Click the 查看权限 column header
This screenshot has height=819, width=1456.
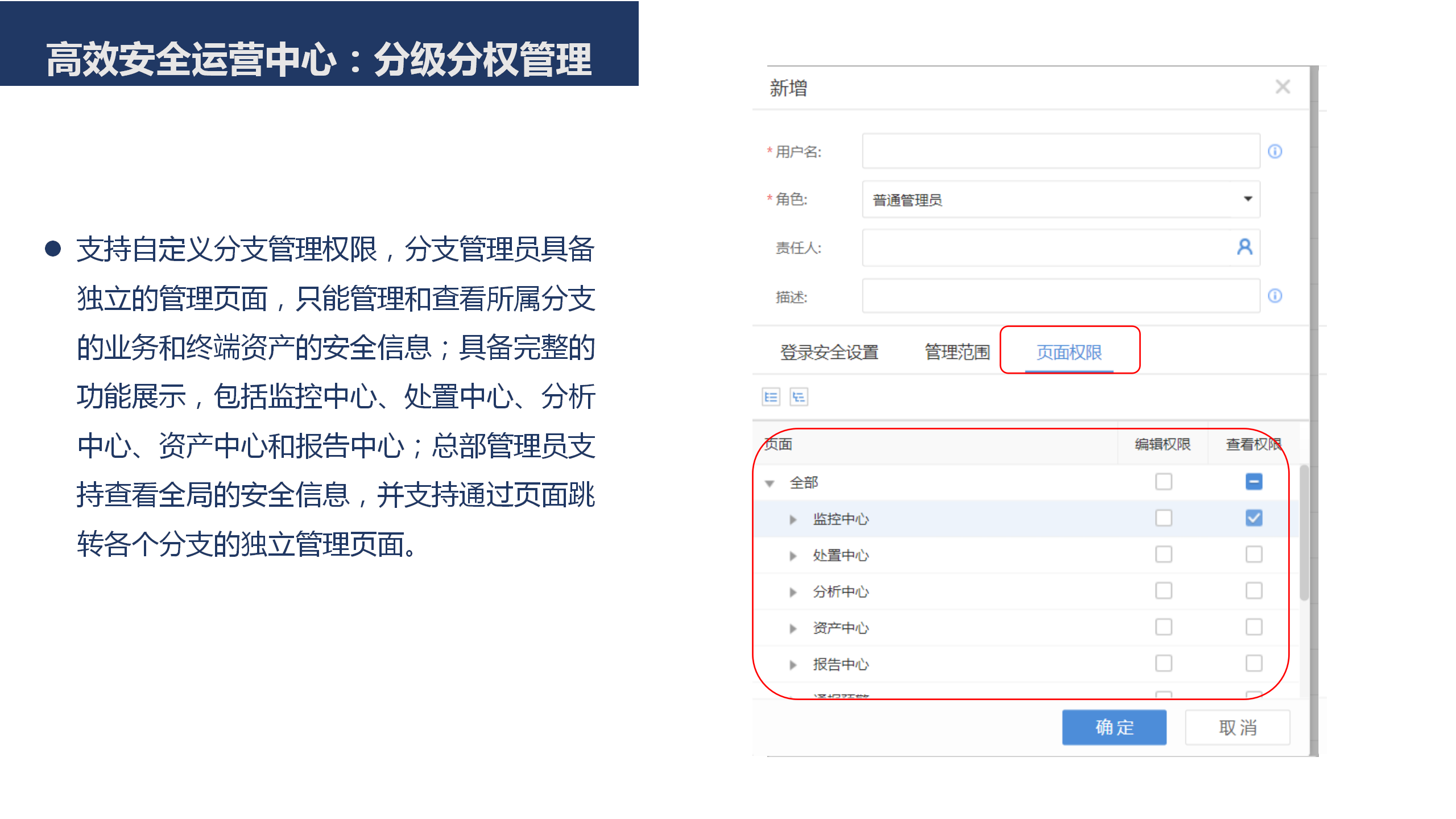[1253, 444]
